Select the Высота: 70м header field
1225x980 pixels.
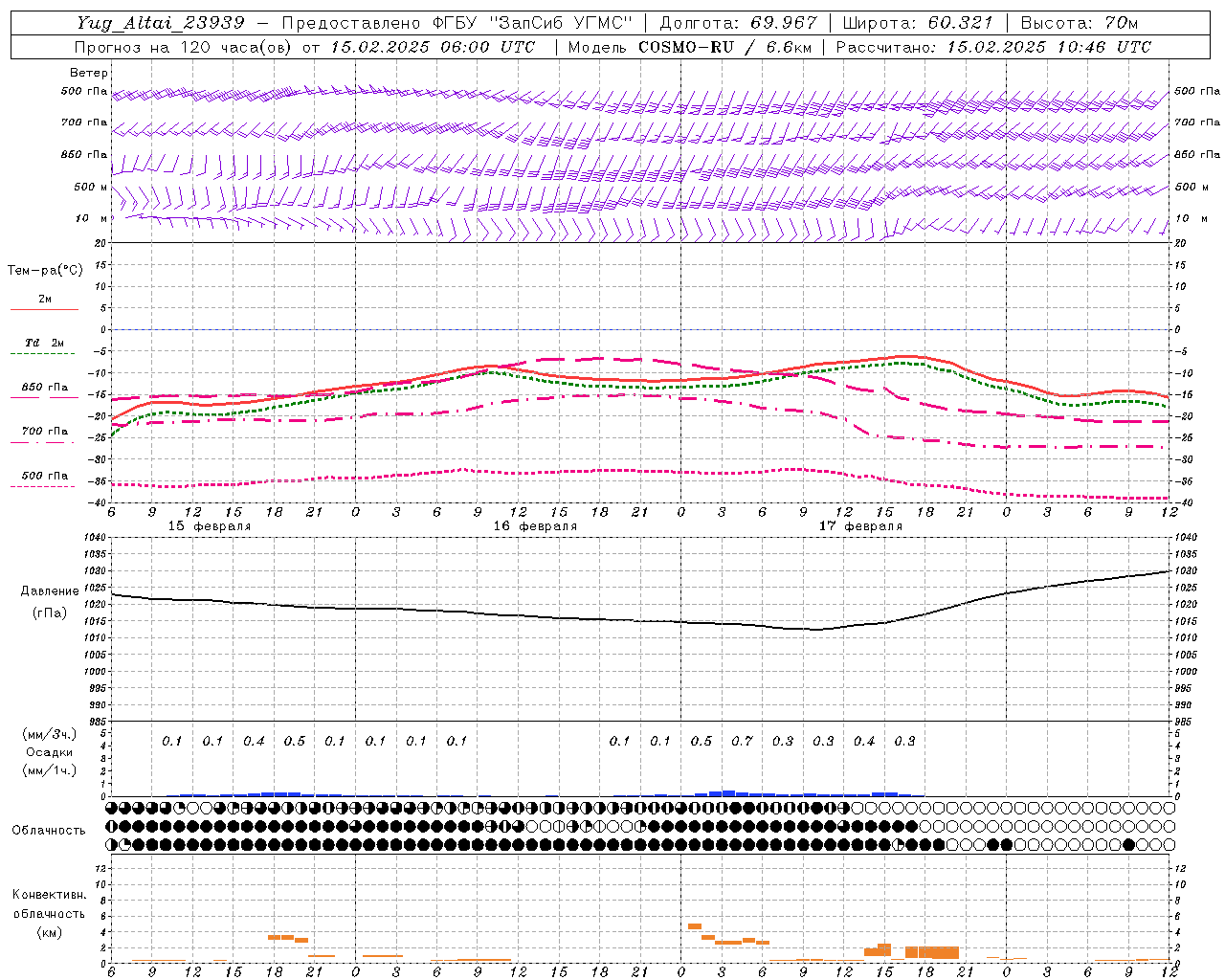point(1079,23)
